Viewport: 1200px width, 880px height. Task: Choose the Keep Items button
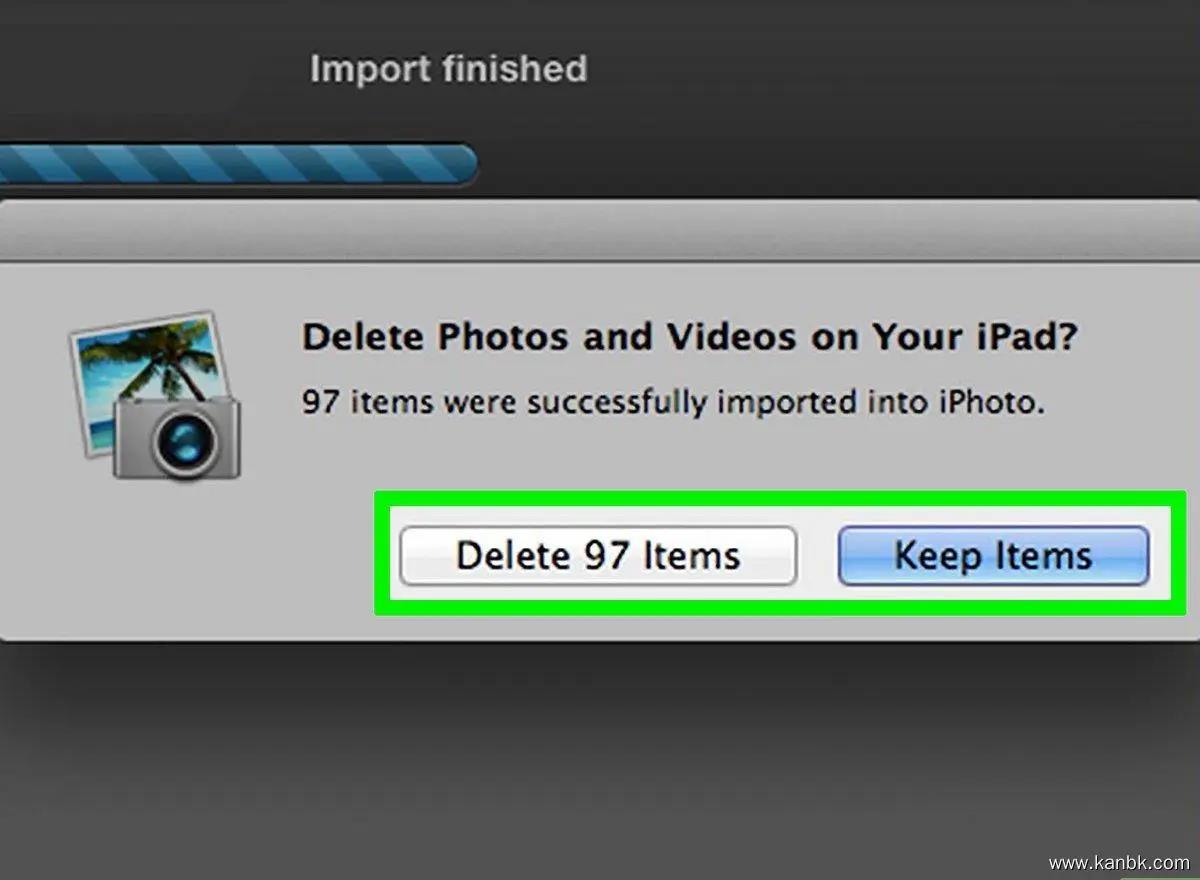[x=992, y=555]
